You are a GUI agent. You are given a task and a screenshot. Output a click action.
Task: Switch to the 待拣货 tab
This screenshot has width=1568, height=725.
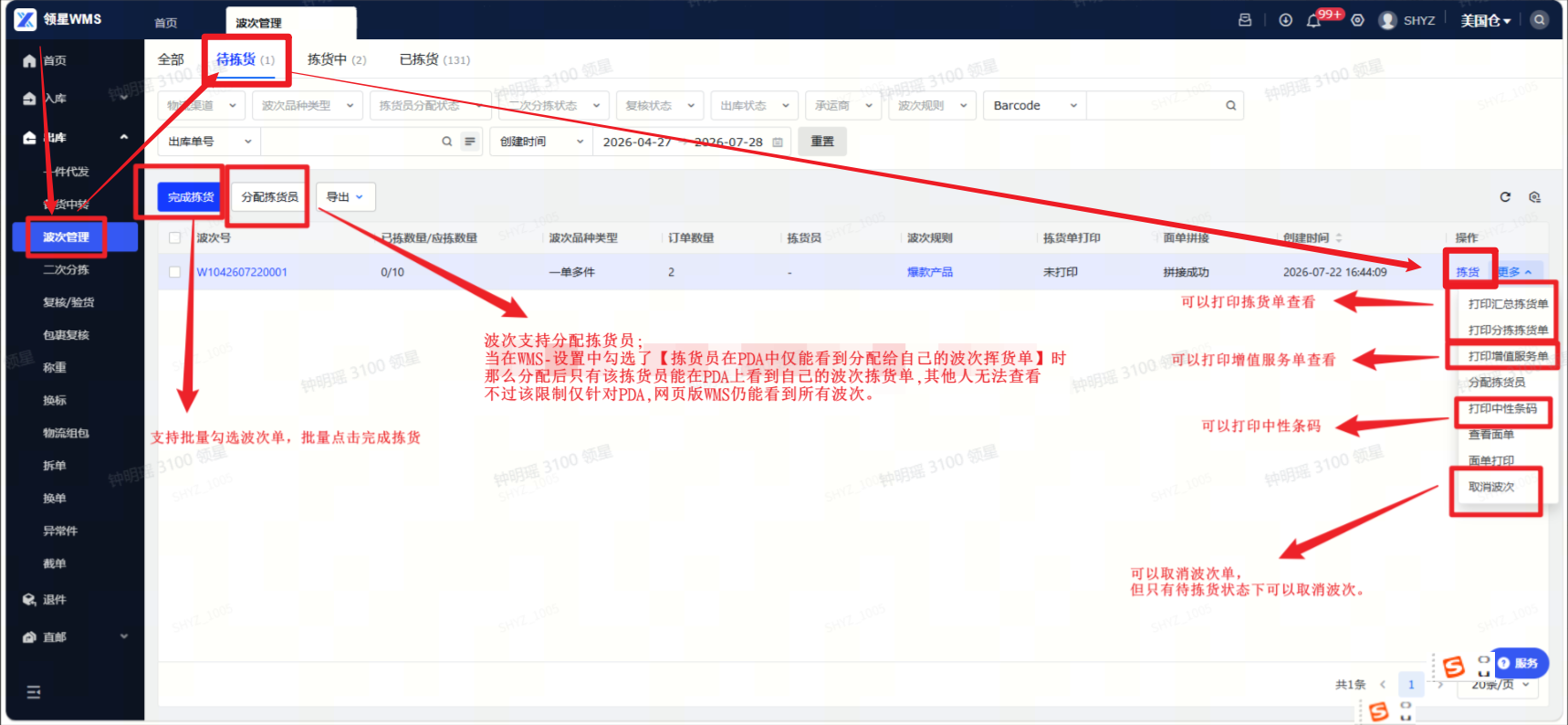[x=245, y=59]
